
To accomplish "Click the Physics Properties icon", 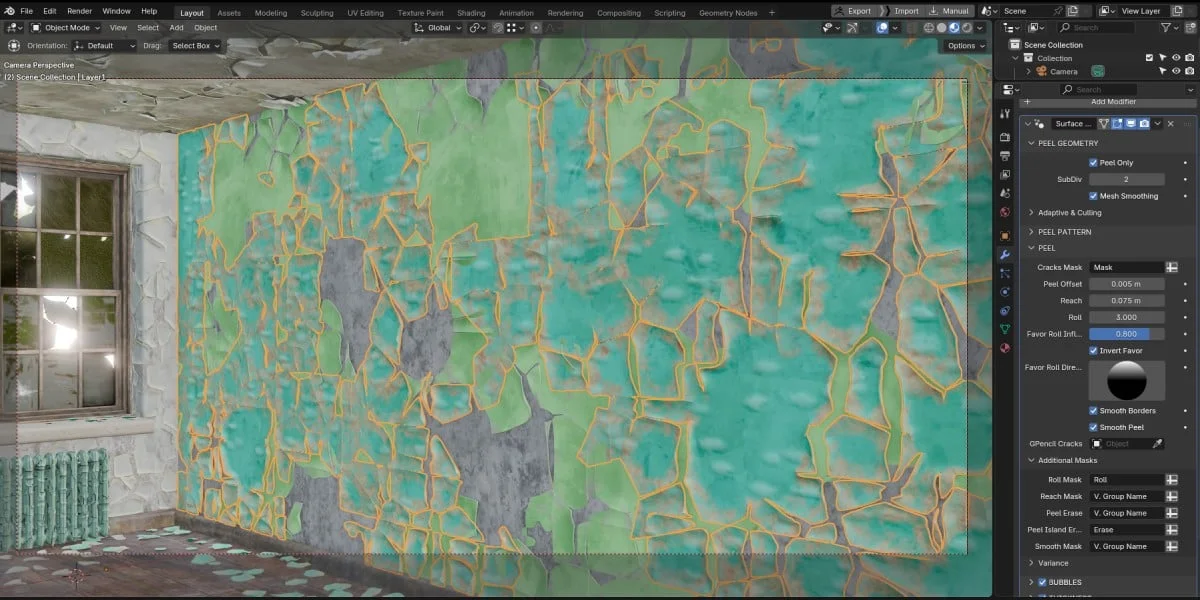I will (x=1005, y=291).
